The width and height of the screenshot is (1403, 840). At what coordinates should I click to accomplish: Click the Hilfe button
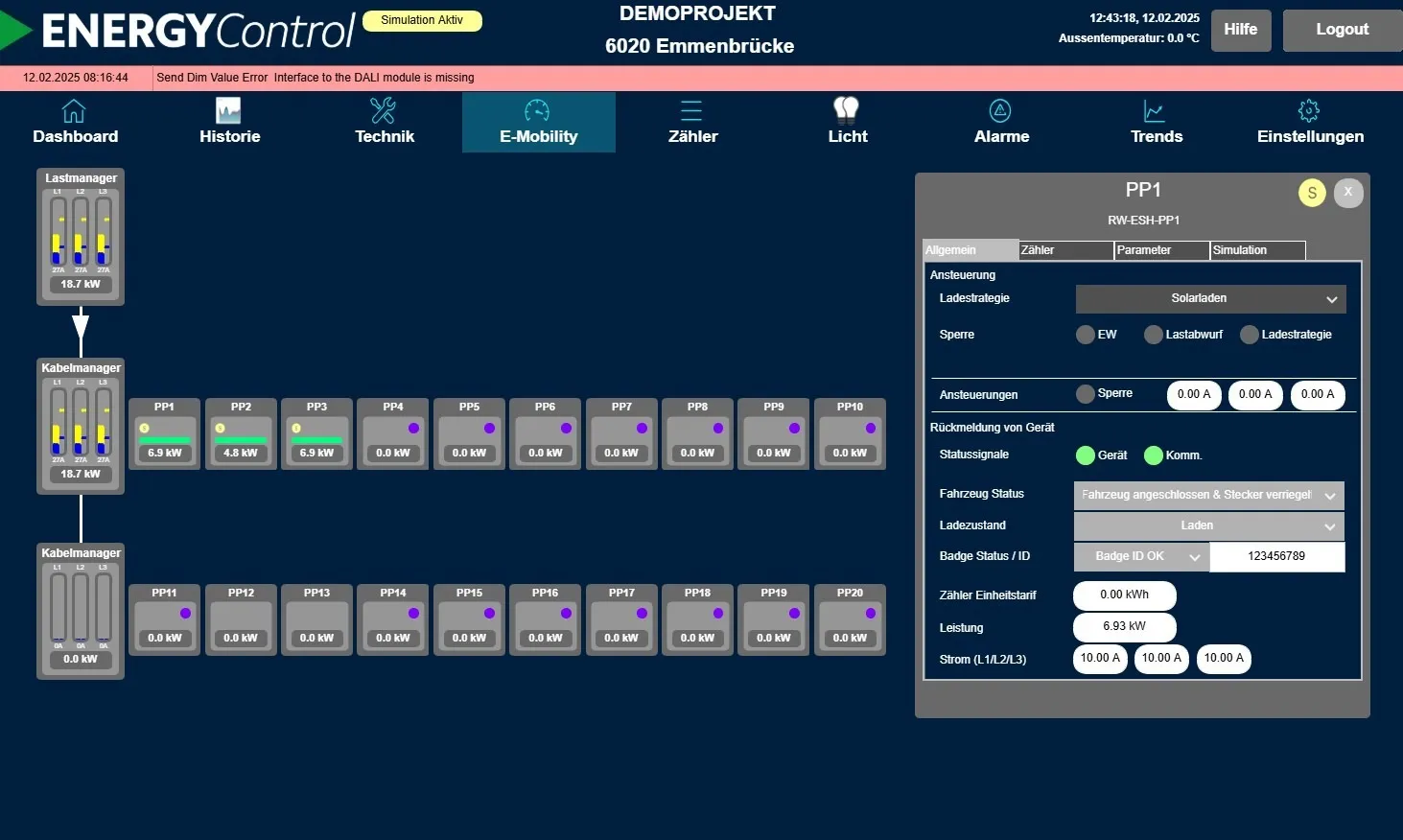[1241, 30]
